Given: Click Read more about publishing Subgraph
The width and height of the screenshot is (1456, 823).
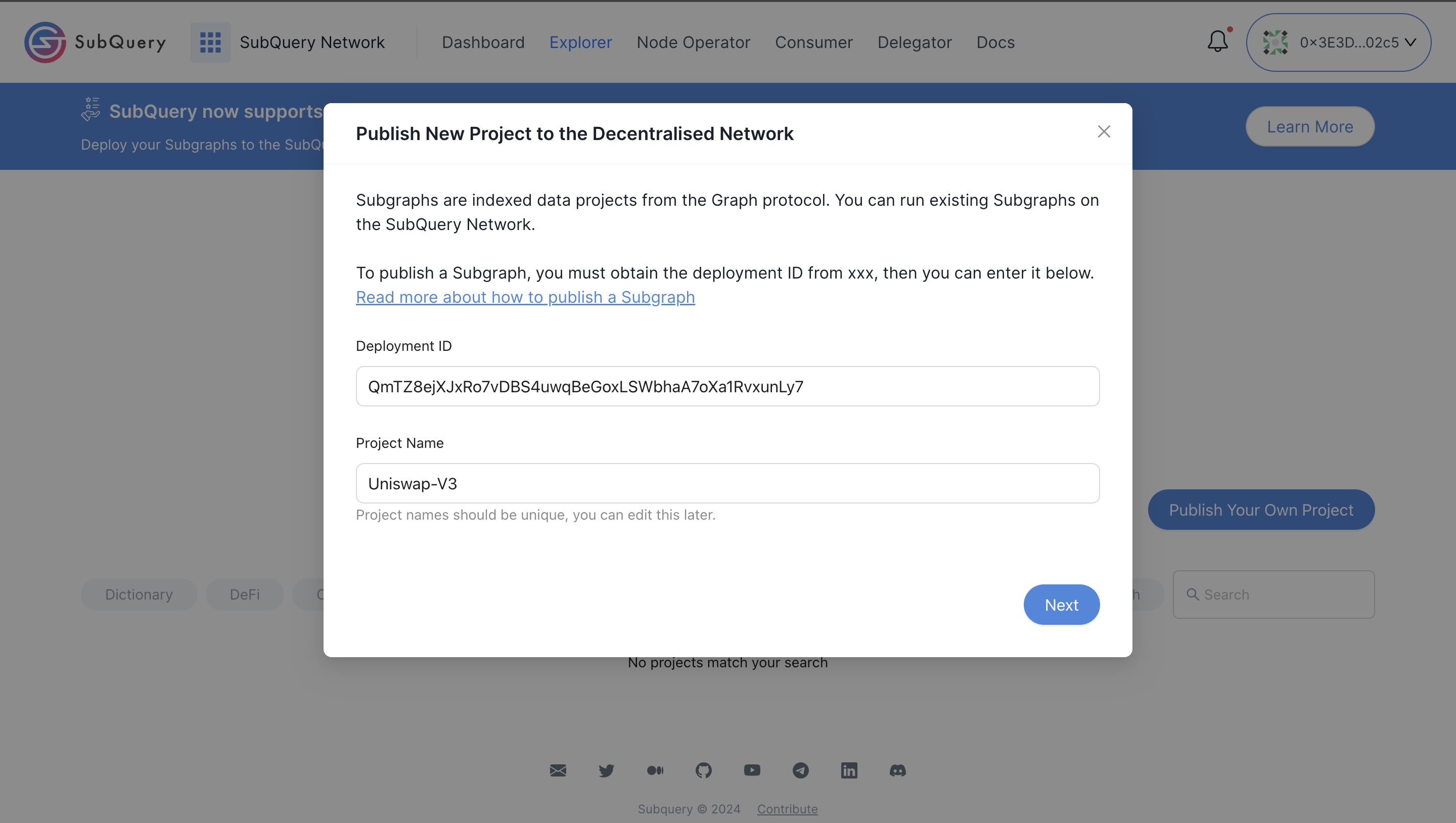Looking at the screenshot, I should tap(525, 296).
